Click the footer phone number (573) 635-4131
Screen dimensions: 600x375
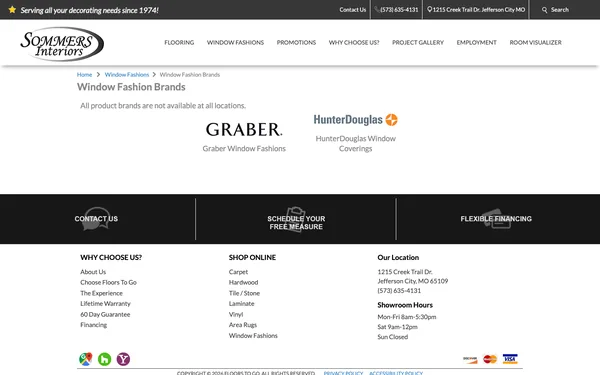click(x=399, y=290)
